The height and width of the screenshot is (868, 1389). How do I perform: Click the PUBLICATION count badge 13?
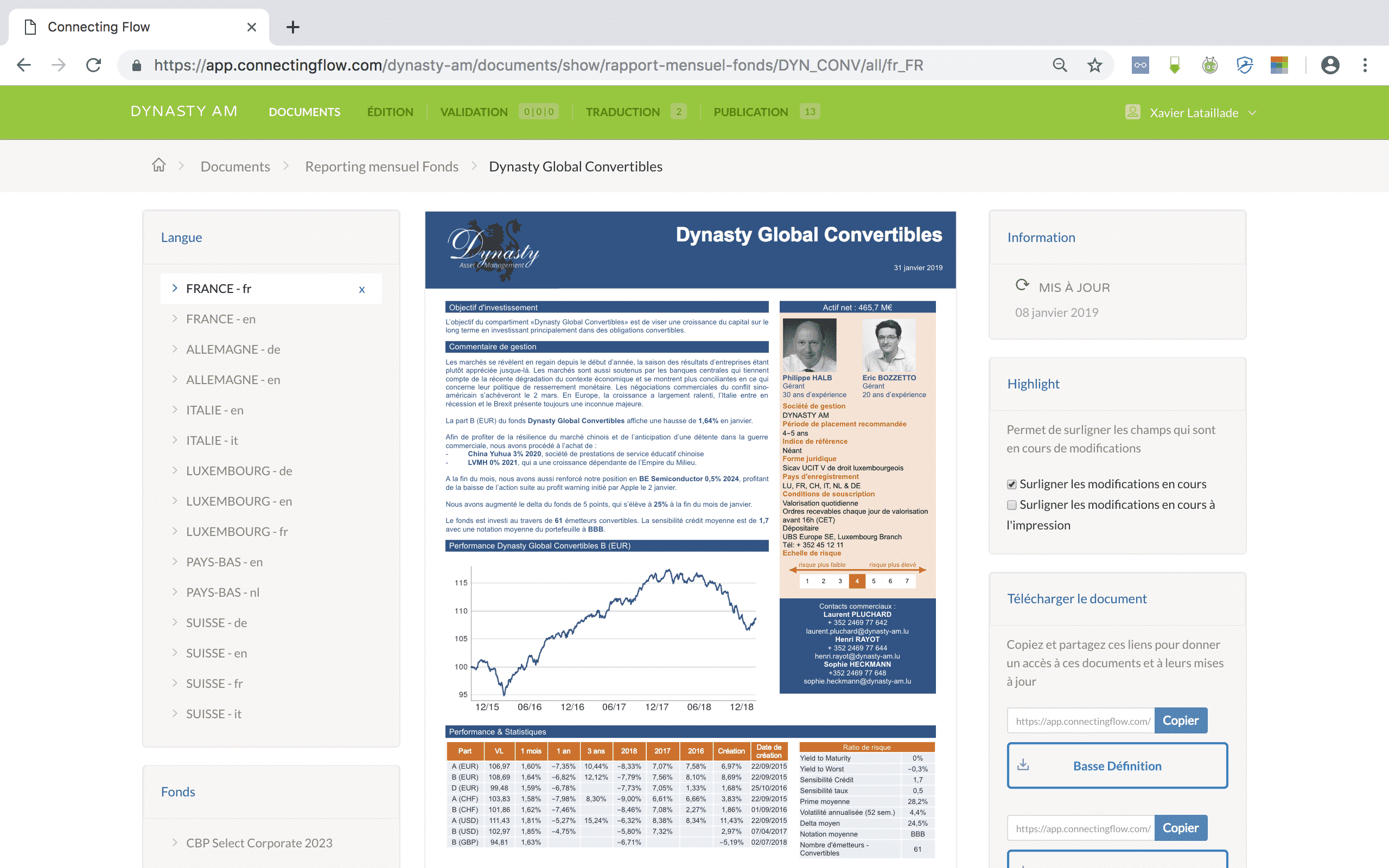[x=810, y=112]
